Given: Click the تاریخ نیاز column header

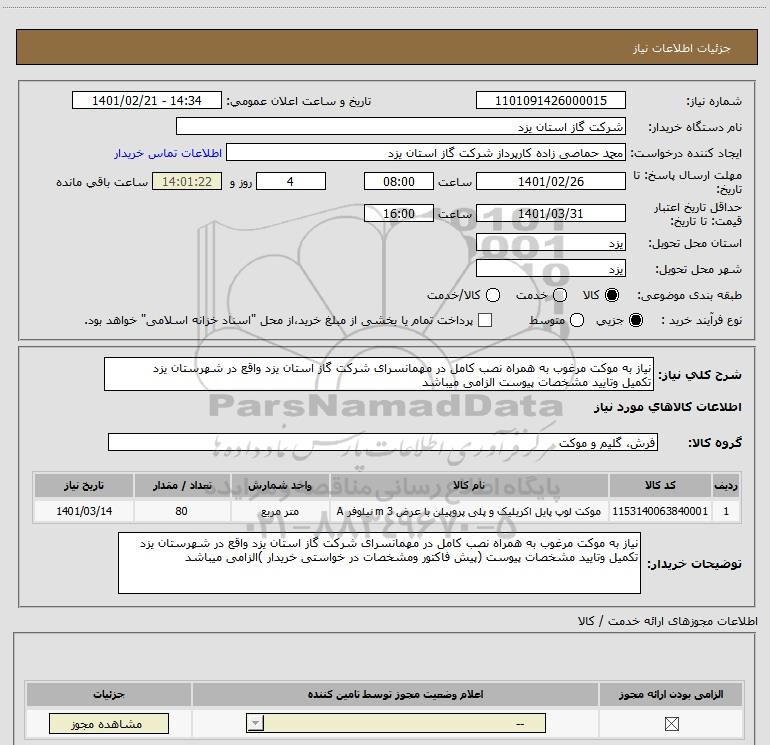Looking at the screenshot, I should tap(84, 485).
